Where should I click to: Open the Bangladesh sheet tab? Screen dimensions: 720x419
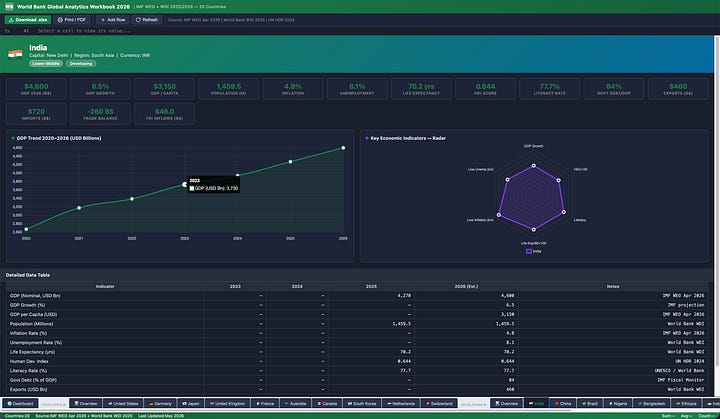click(x=652, y=403)
